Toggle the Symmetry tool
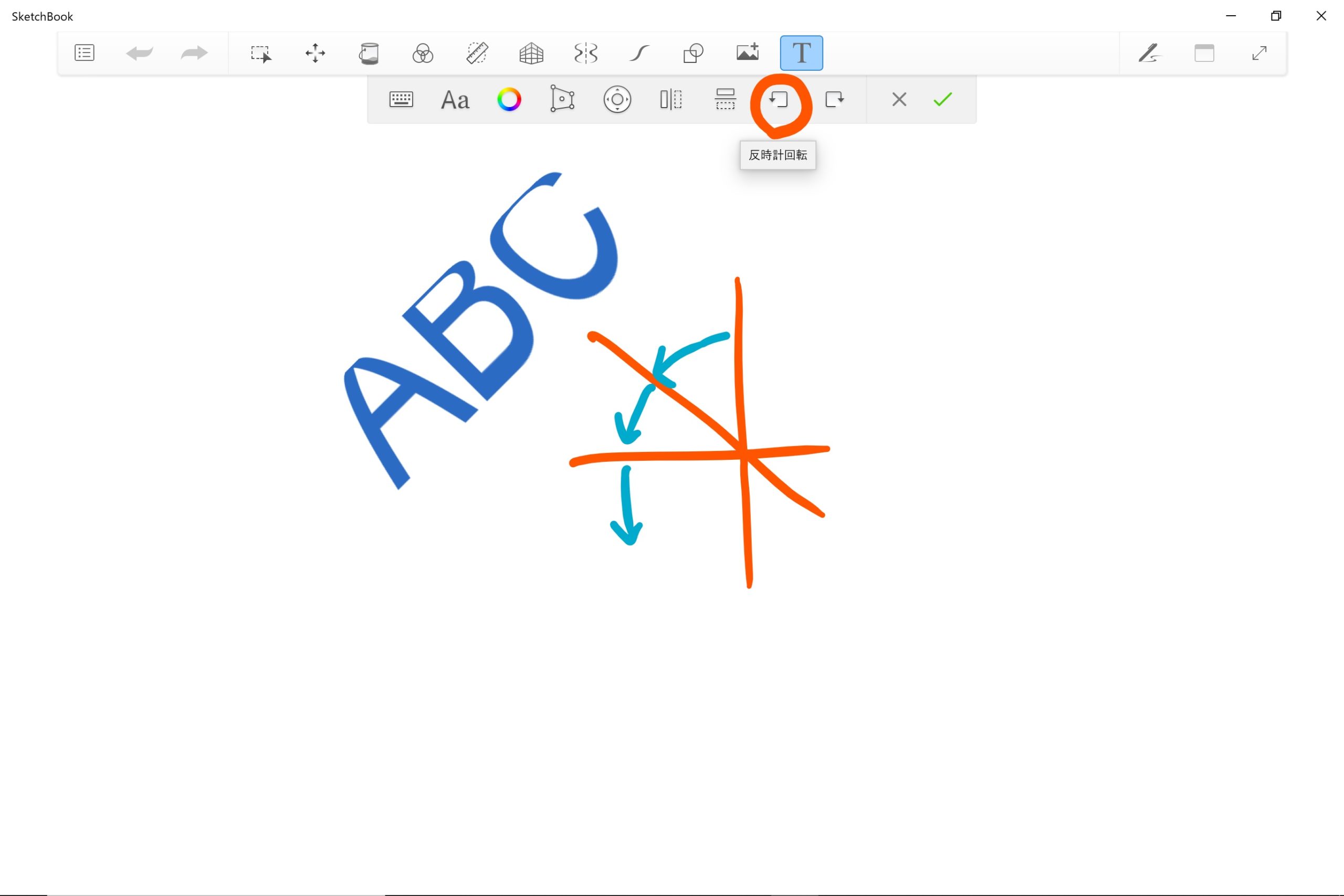 click(585, 53)
